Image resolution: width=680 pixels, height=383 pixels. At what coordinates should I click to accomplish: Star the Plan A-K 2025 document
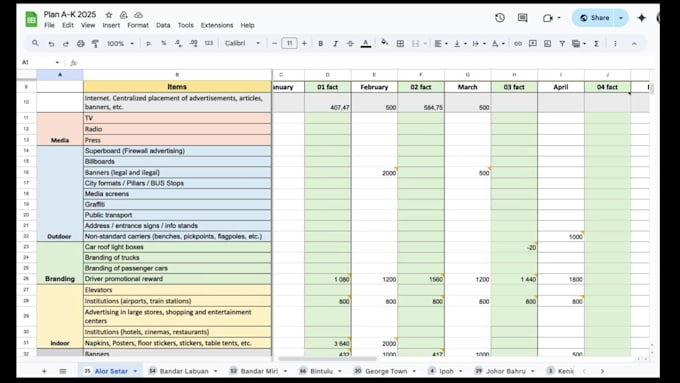(109, 15)
